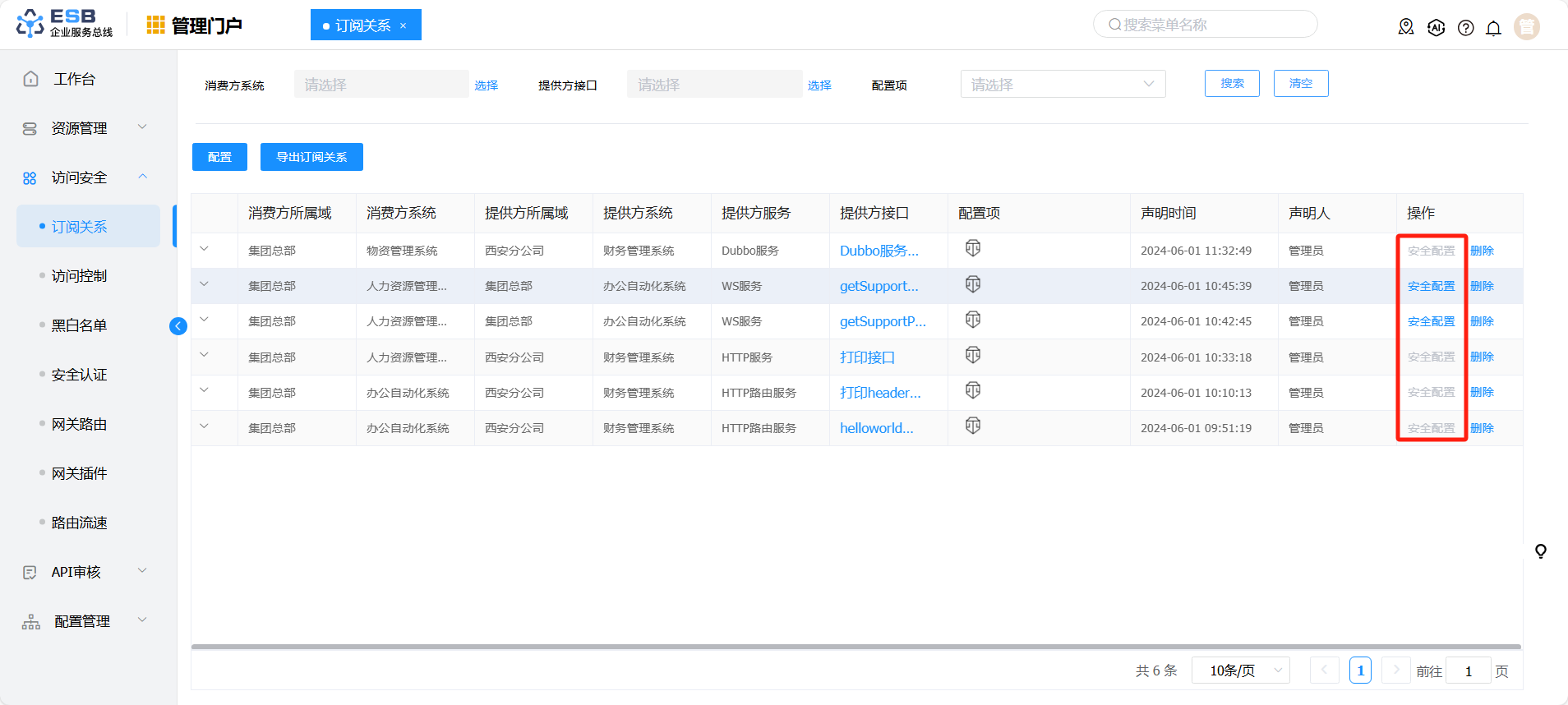Image resolution: width=1568 pixels, height=705 pixels.
Task: Open the help question mark icon
Action: 1465,28
